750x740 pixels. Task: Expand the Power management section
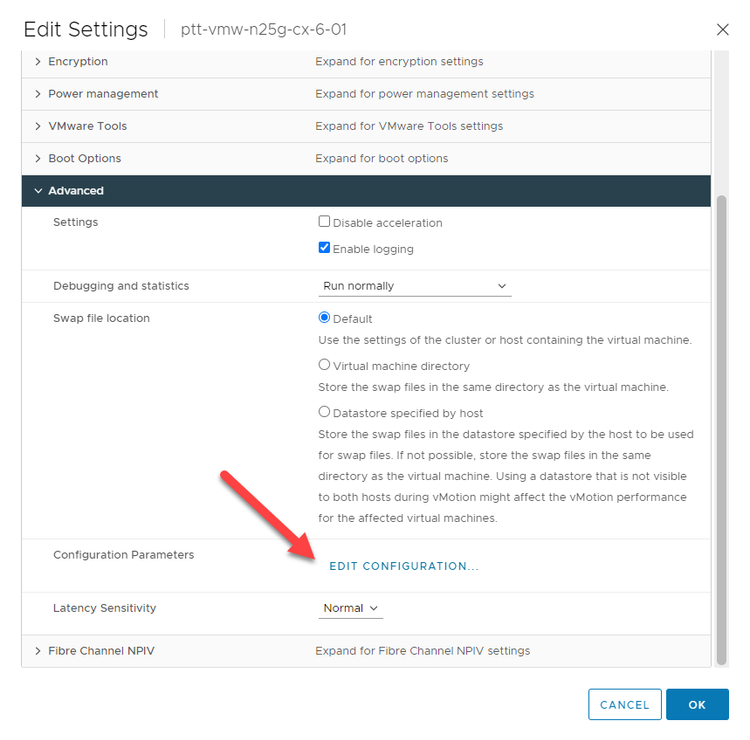click(x=38, y=94)
